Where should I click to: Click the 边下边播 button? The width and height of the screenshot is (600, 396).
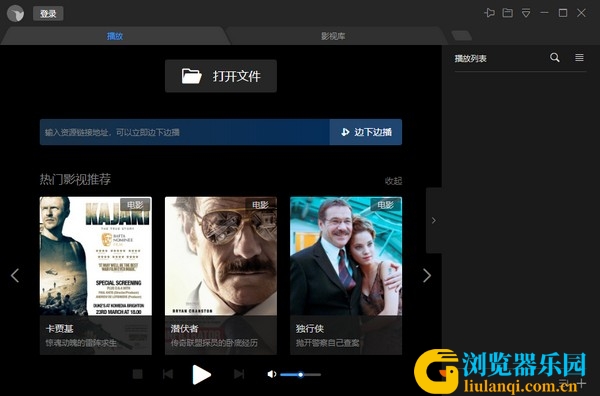[x=366, y=132]
